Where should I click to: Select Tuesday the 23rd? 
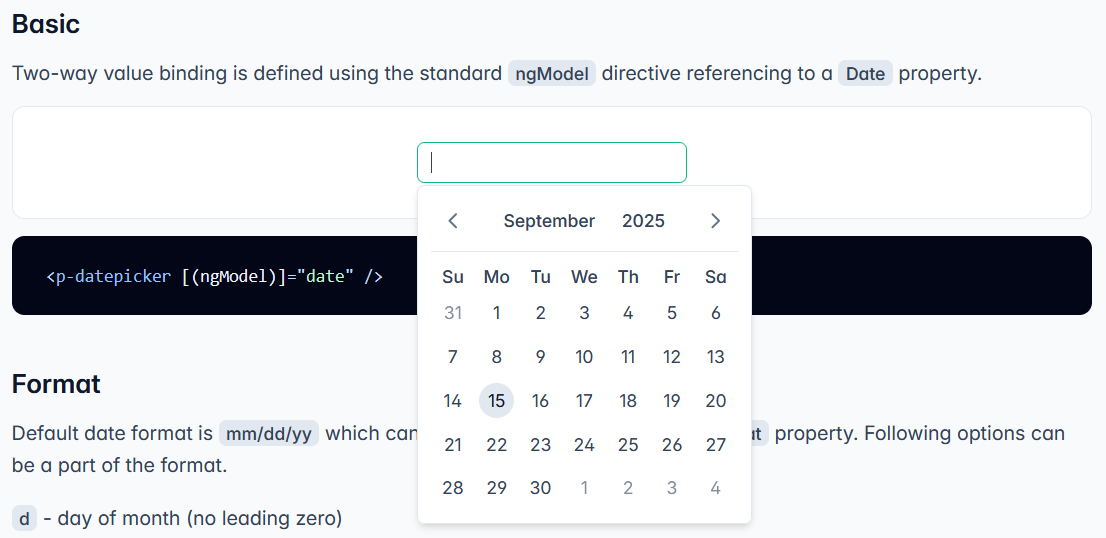(x=540, y=444)
